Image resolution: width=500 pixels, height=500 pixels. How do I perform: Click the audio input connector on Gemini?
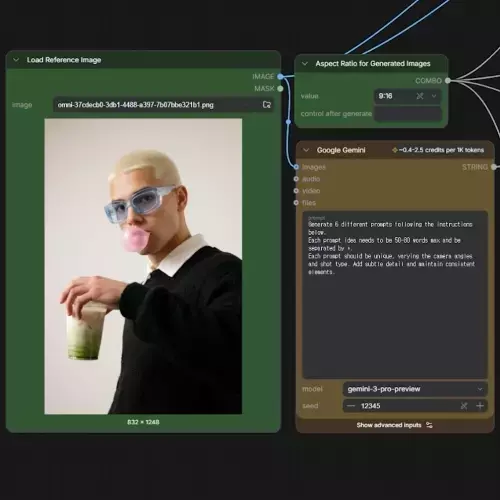pyautogui.click(x=296, y=179)
